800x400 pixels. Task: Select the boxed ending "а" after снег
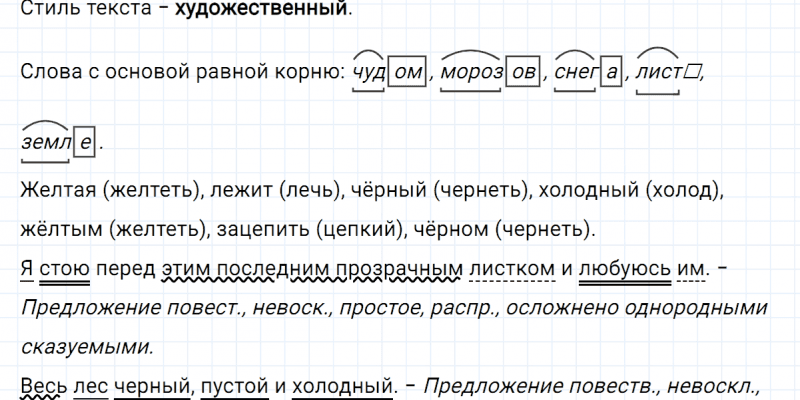[x=610, y=73]
